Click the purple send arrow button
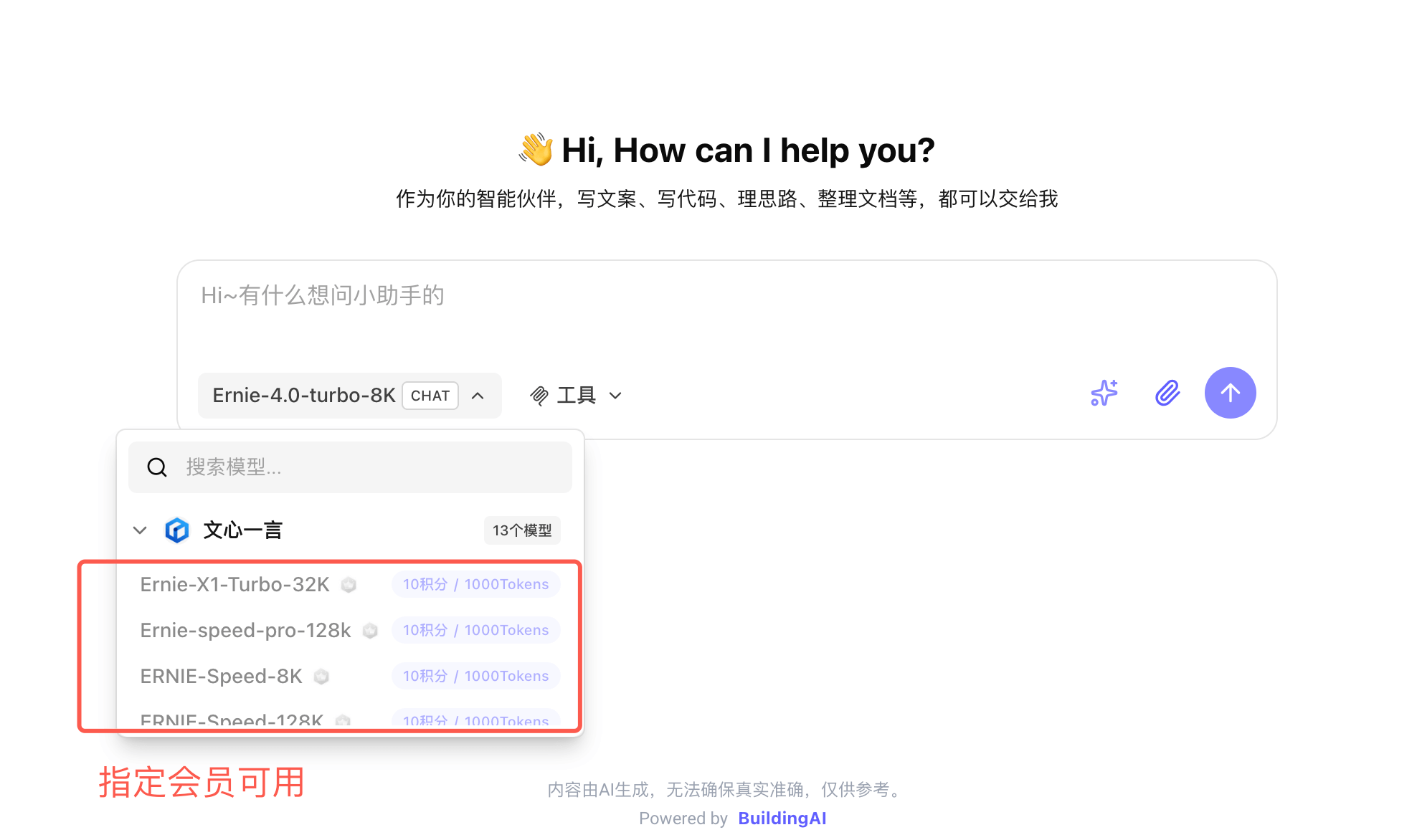Screen dimensions: 1417x840 pyautogui.click(x=1230, y=393)
